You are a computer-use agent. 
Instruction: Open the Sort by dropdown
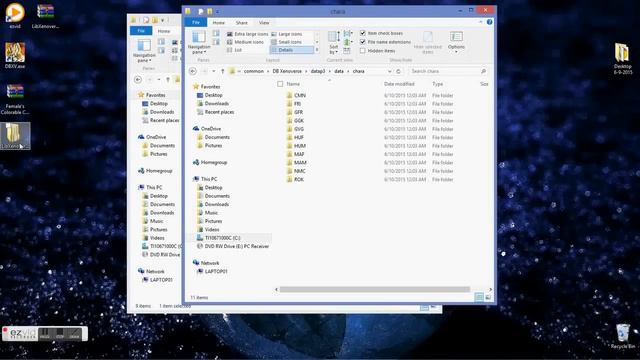(x=333, y=43)
